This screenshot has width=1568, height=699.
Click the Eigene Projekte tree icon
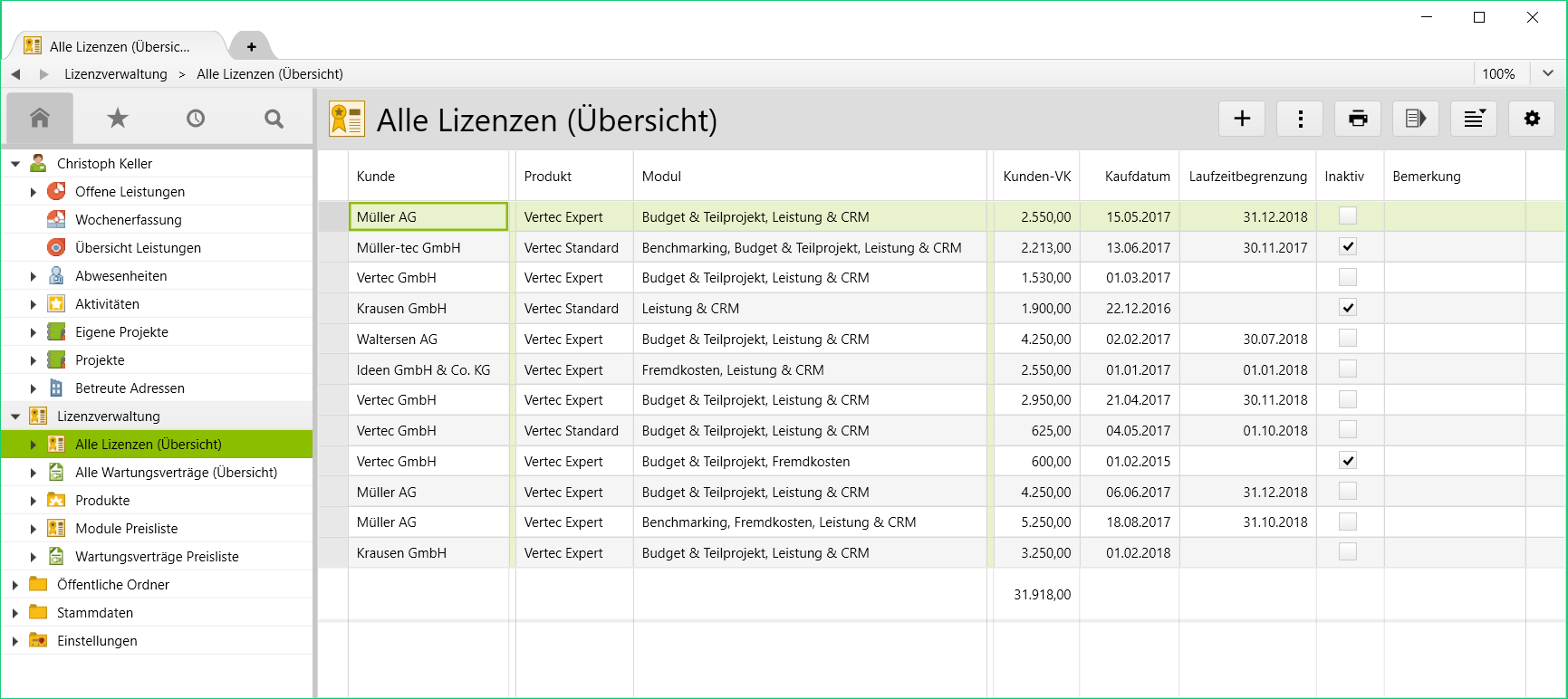(56, 331)
